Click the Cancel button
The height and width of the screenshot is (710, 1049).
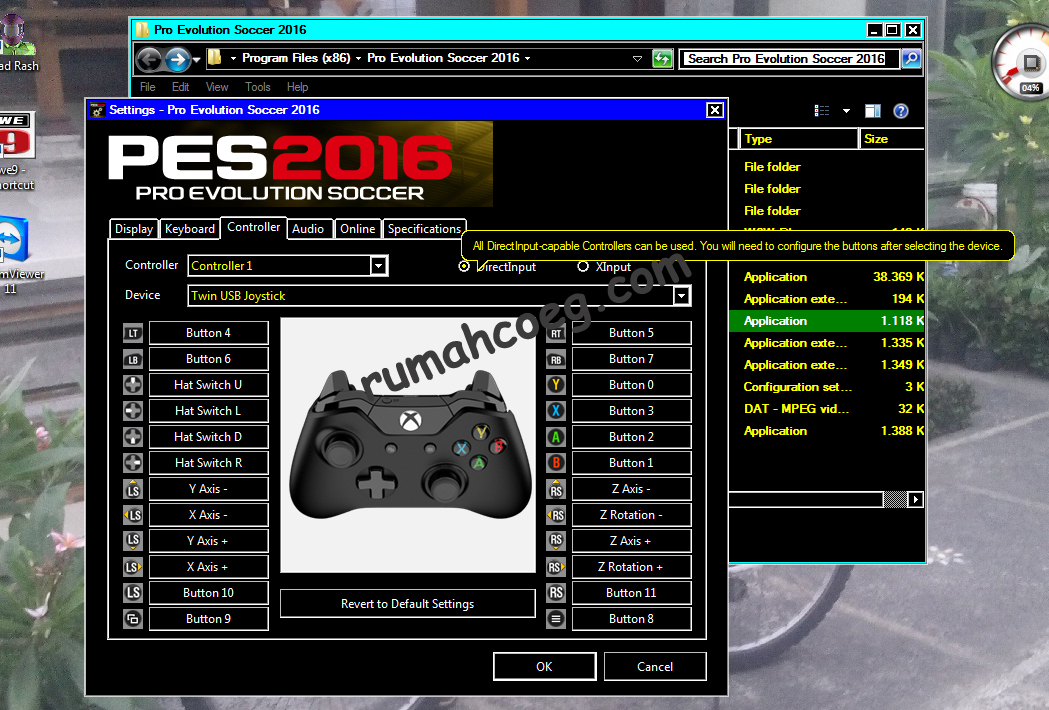tap(655, 667)
